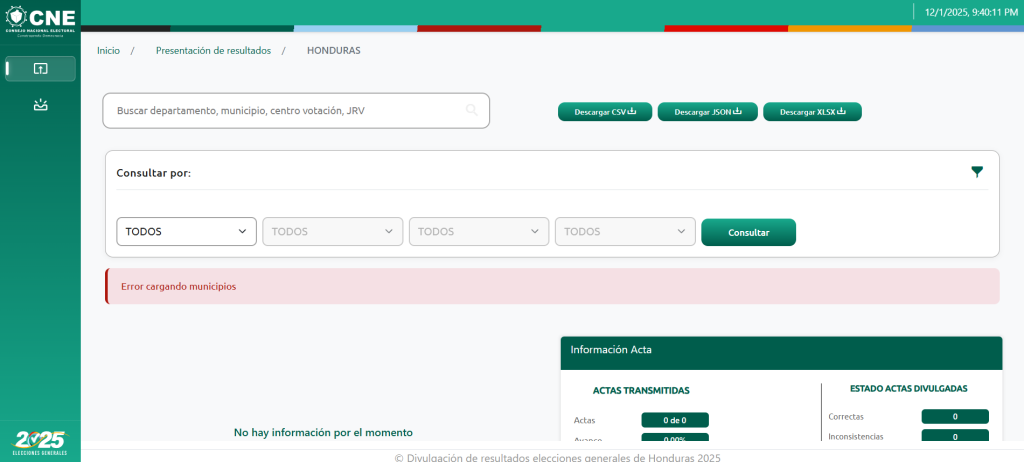Click the ACTAS TRANSMITIDAS heading
This screenshot has width=1024, height=462.
[x=641, y=391]
